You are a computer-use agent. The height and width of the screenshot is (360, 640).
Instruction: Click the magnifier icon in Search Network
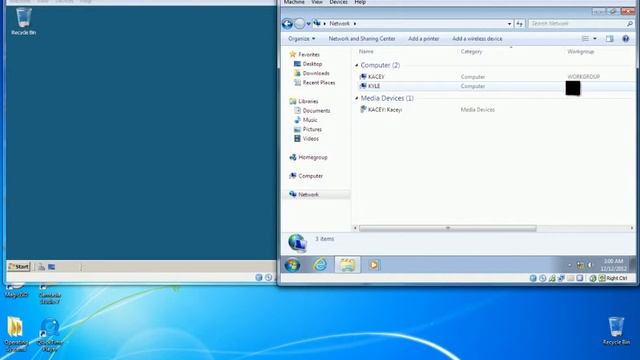pyautogui.click(x=630, y=24)
